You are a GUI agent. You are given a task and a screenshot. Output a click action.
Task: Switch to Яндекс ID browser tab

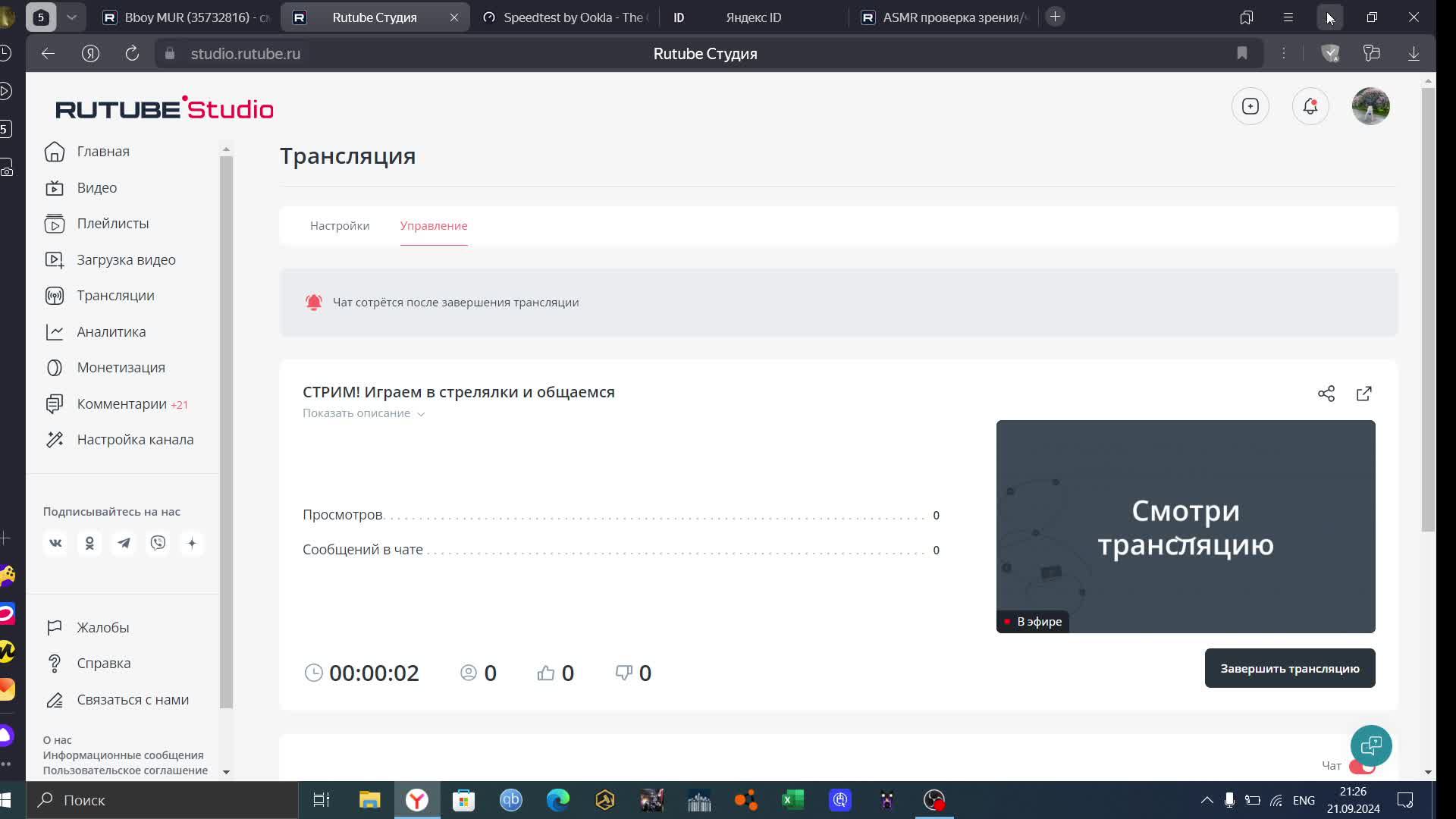(753, 17)
